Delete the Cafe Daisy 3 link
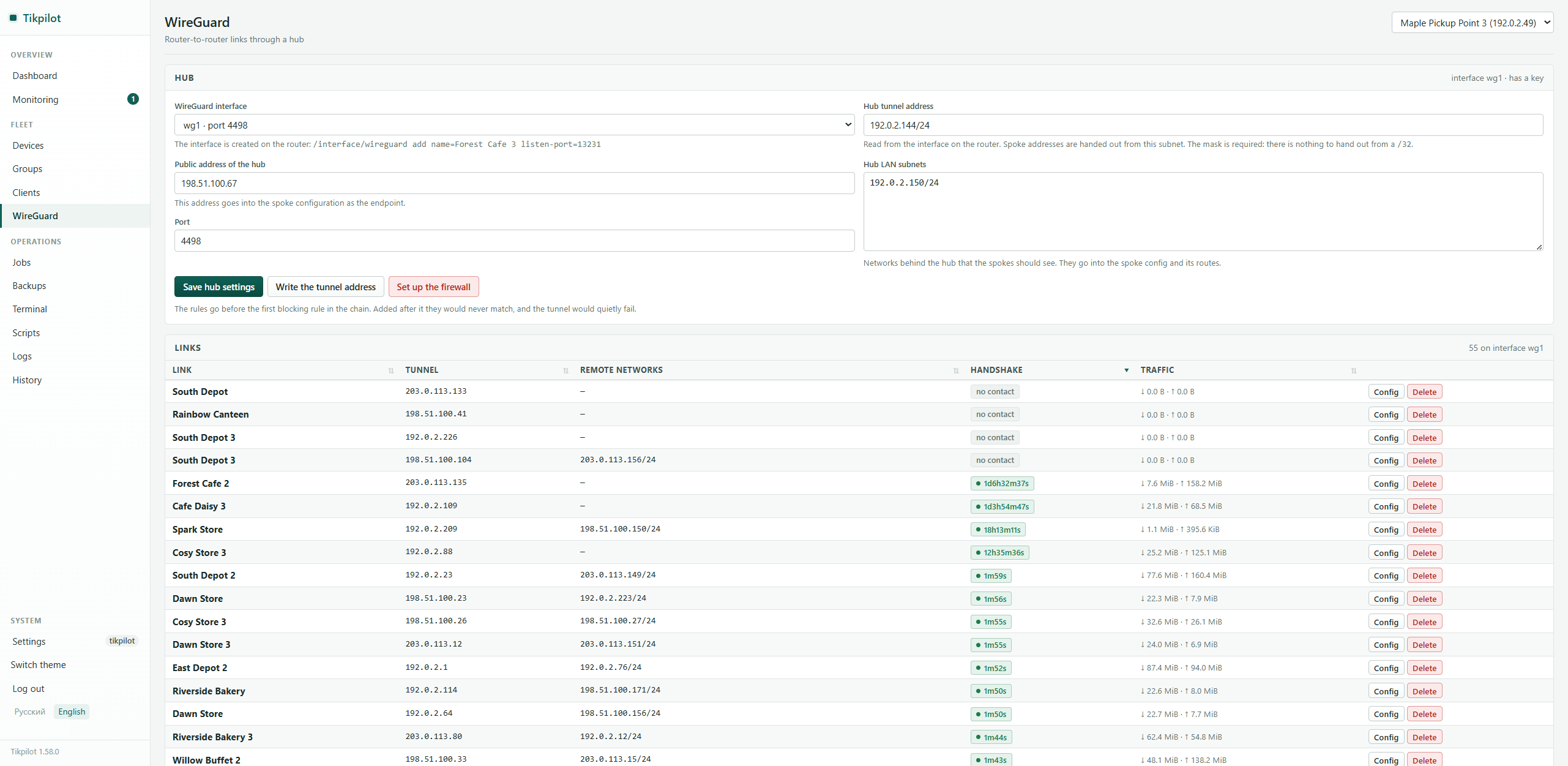1568x766 pixels. pyautogui.click(x=1424, y=506)
